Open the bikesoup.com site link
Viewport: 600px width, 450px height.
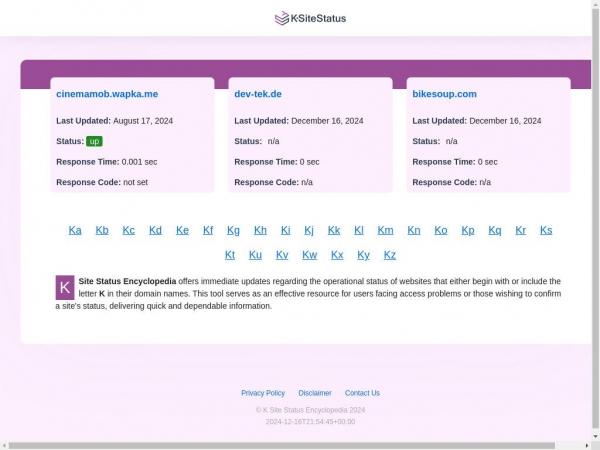pos(445,94)
